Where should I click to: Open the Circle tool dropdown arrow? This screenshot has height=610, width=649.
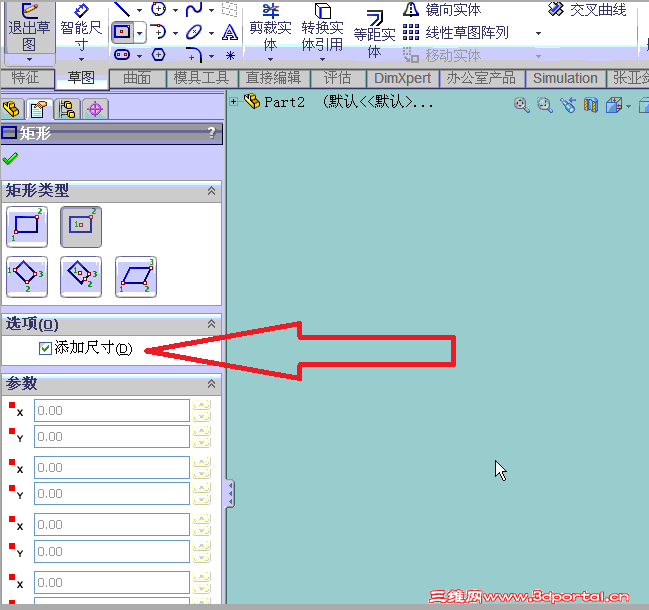click(x=175, y=10)
